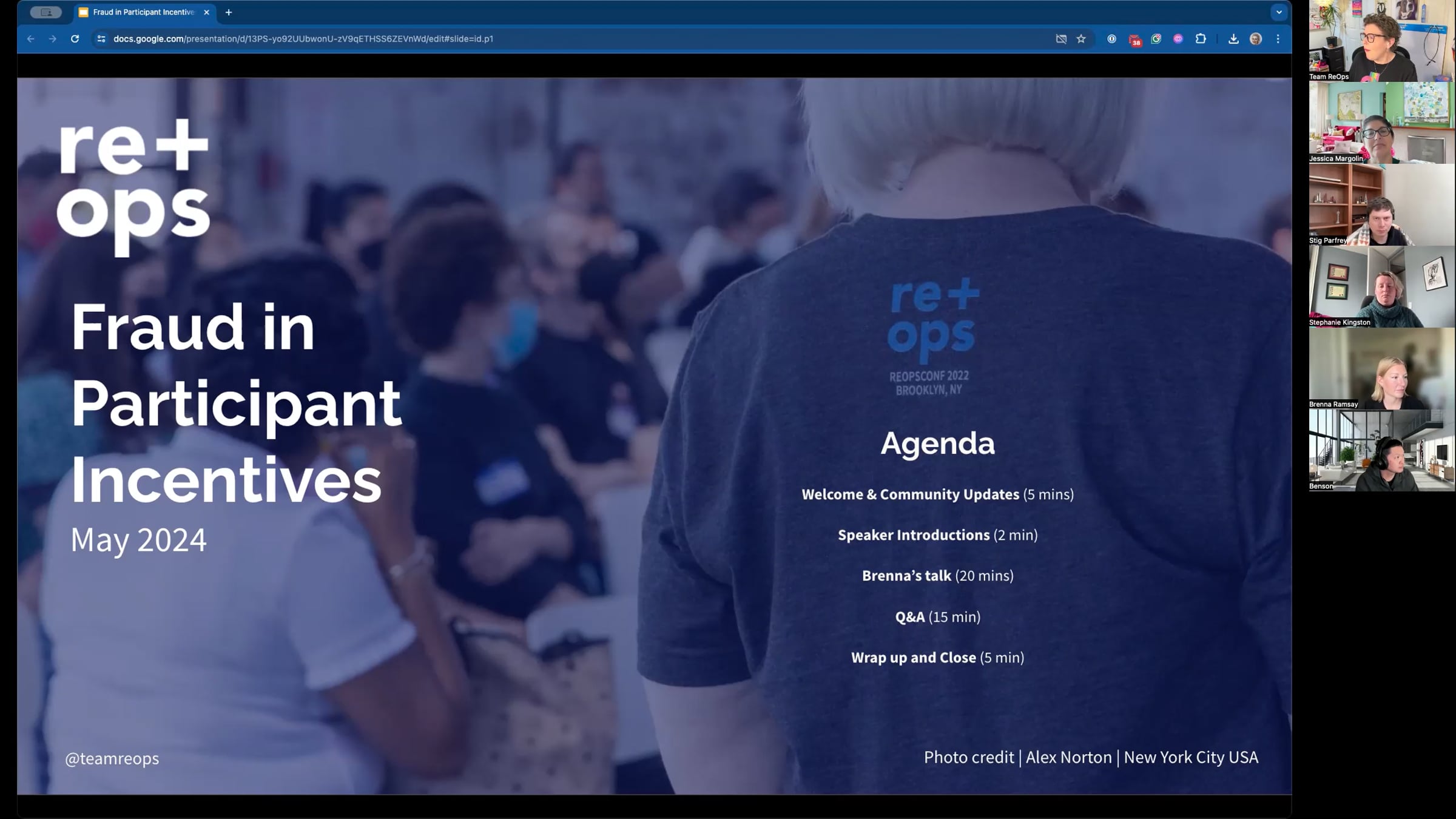Viewport: 1456px width, 819px height.
Task: Open the Chrome profile avatar menu
Action: tap(1256, 39)
